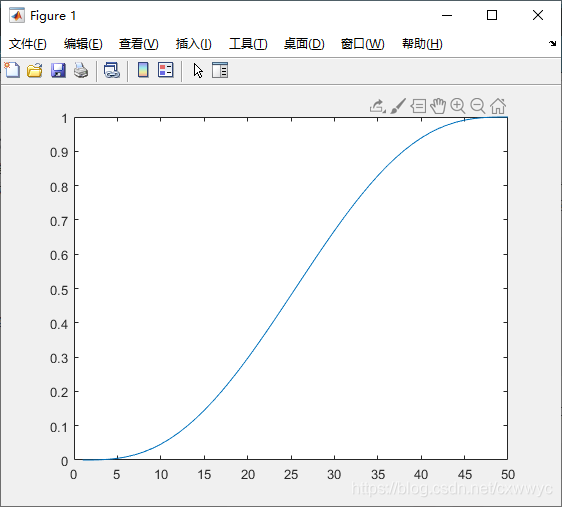Click x-axis tick label 40
Image resolution: width=562 pixels, height=507 pixels.
[421, 475]
